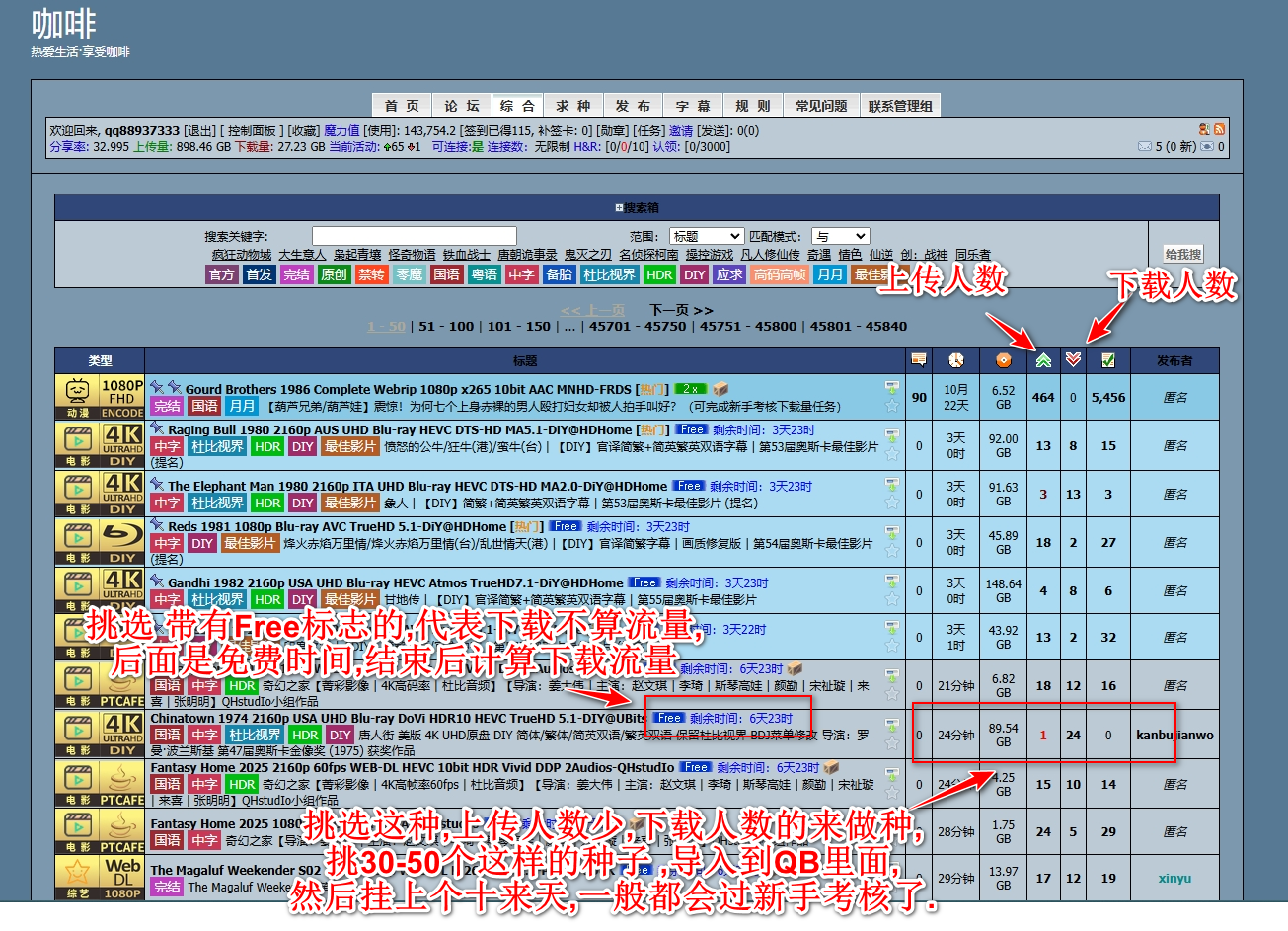Download the Raging Bull 1980 torrent
The height and width of the screenshot is (931, 1288).
click(x=892, y=435)
